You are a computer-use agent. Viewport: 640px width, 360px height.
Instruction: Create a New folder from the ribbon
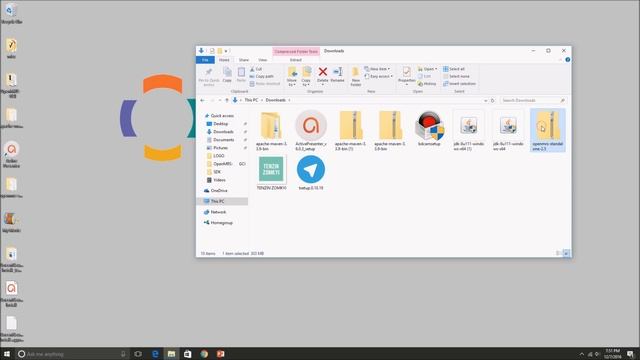point(356,76)
